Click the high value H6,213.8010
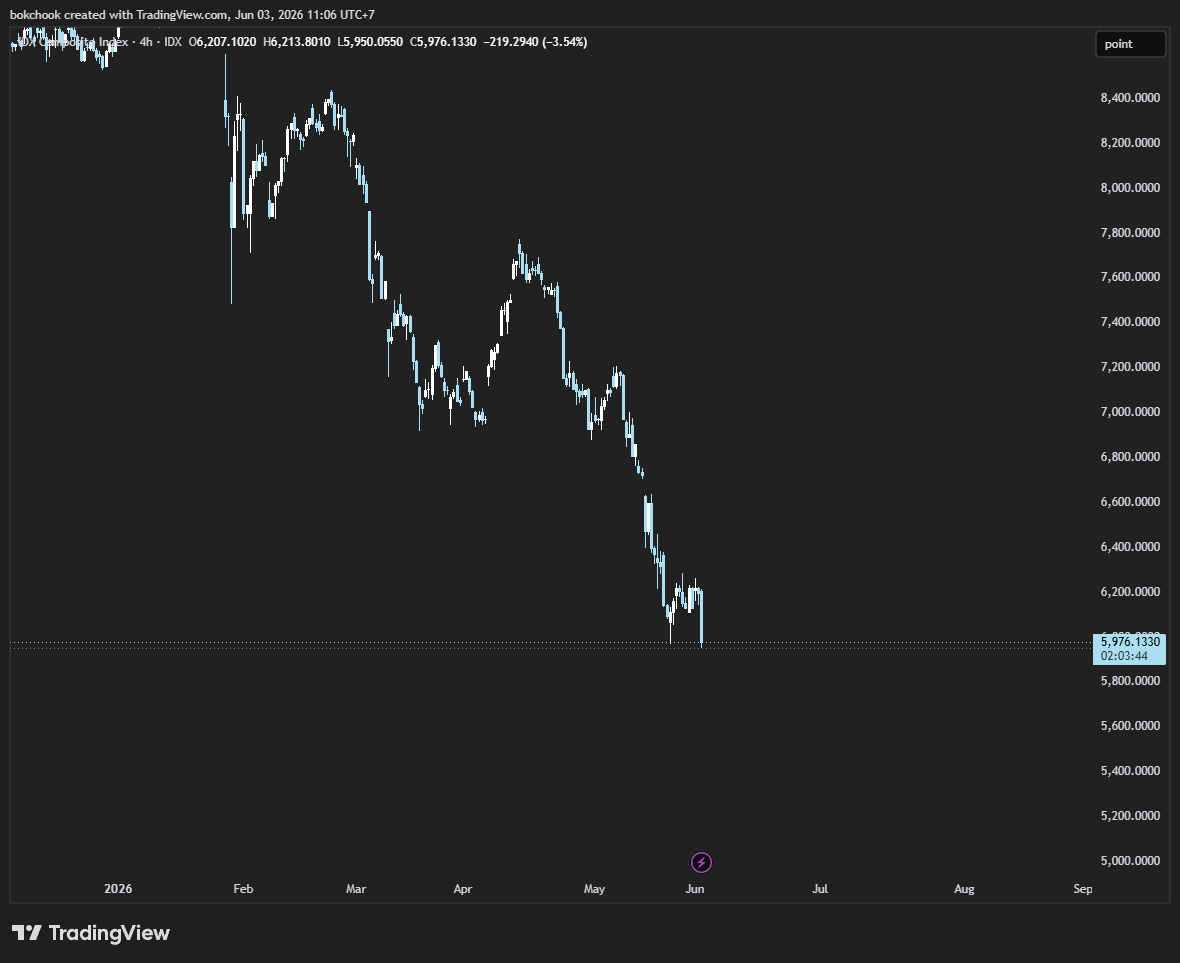Viewport: 1180px width, 963px height. click(x=297, y=42)
